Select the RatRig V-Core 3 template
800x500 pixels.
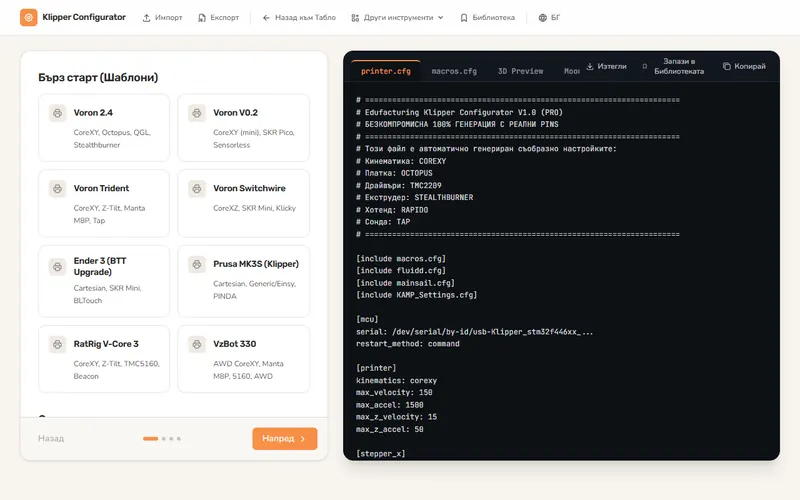104,359
